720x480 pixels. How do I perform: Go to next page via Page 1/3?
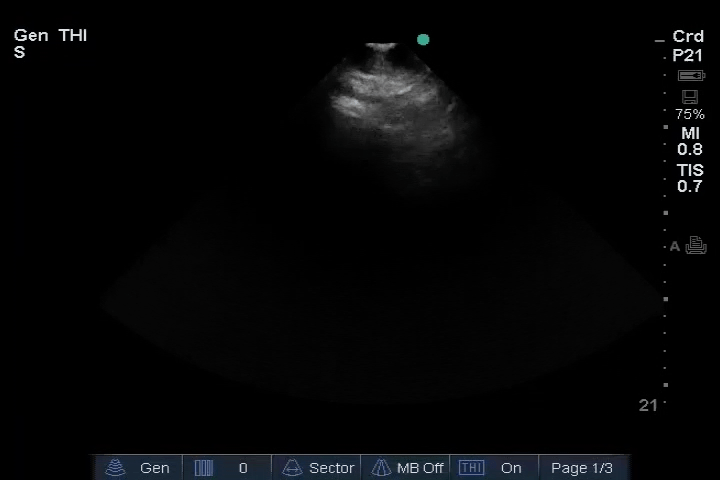point(582,468)
